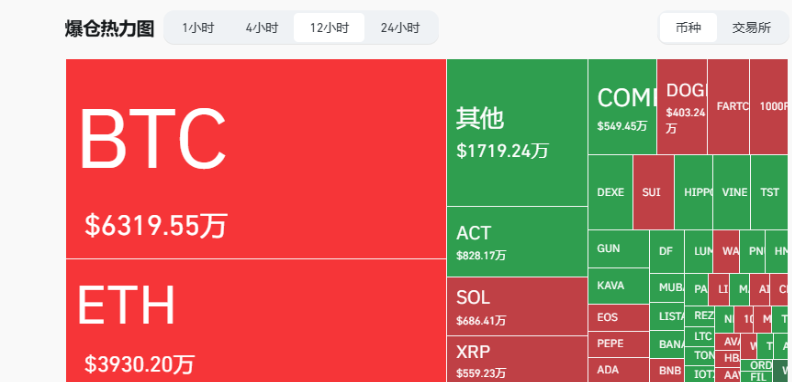Select the DEXE green tile
The image size is (792, 382).
tap(611, 192)
